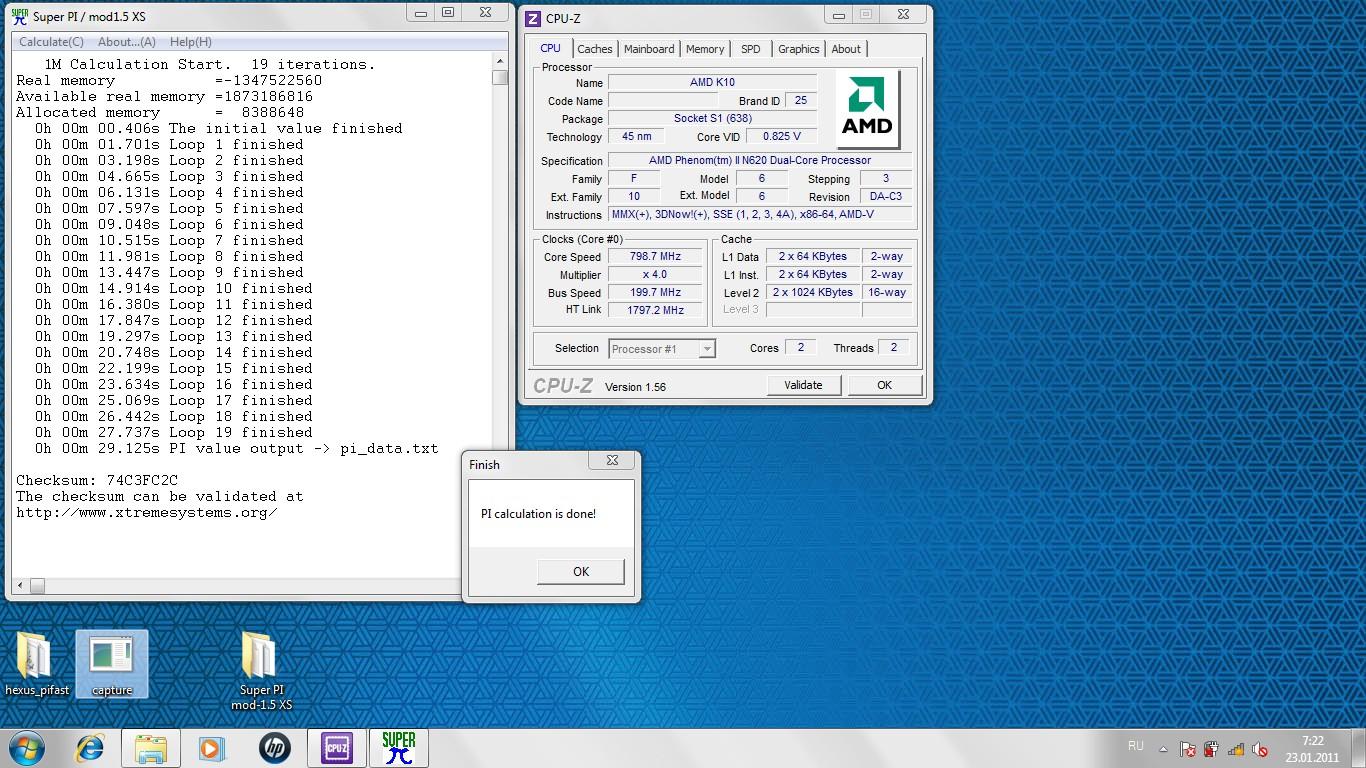Open Windows Media Player from taskbar

click(x=211, y=748)
